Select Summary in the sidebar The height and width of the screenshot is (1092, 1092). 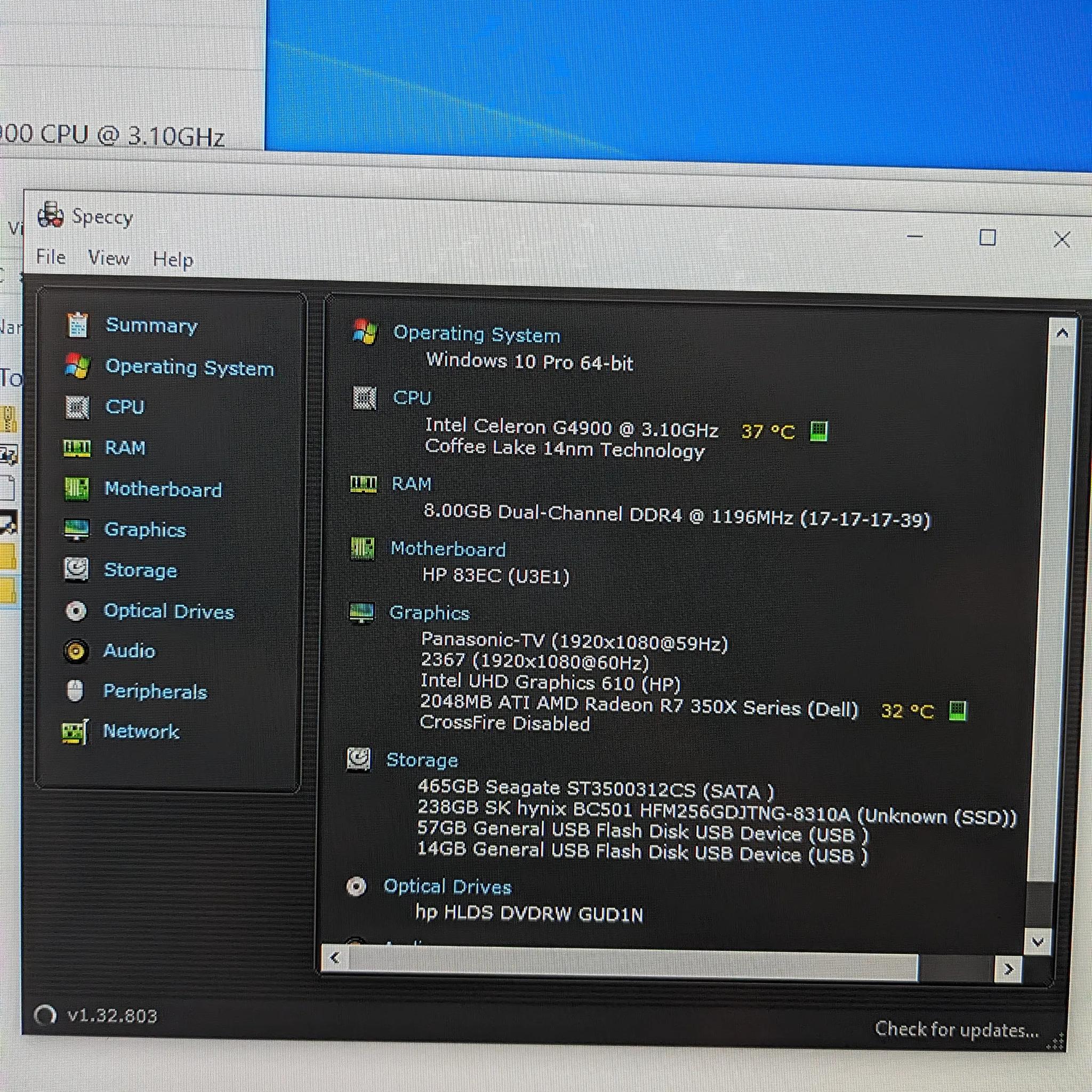coord(151,326)
